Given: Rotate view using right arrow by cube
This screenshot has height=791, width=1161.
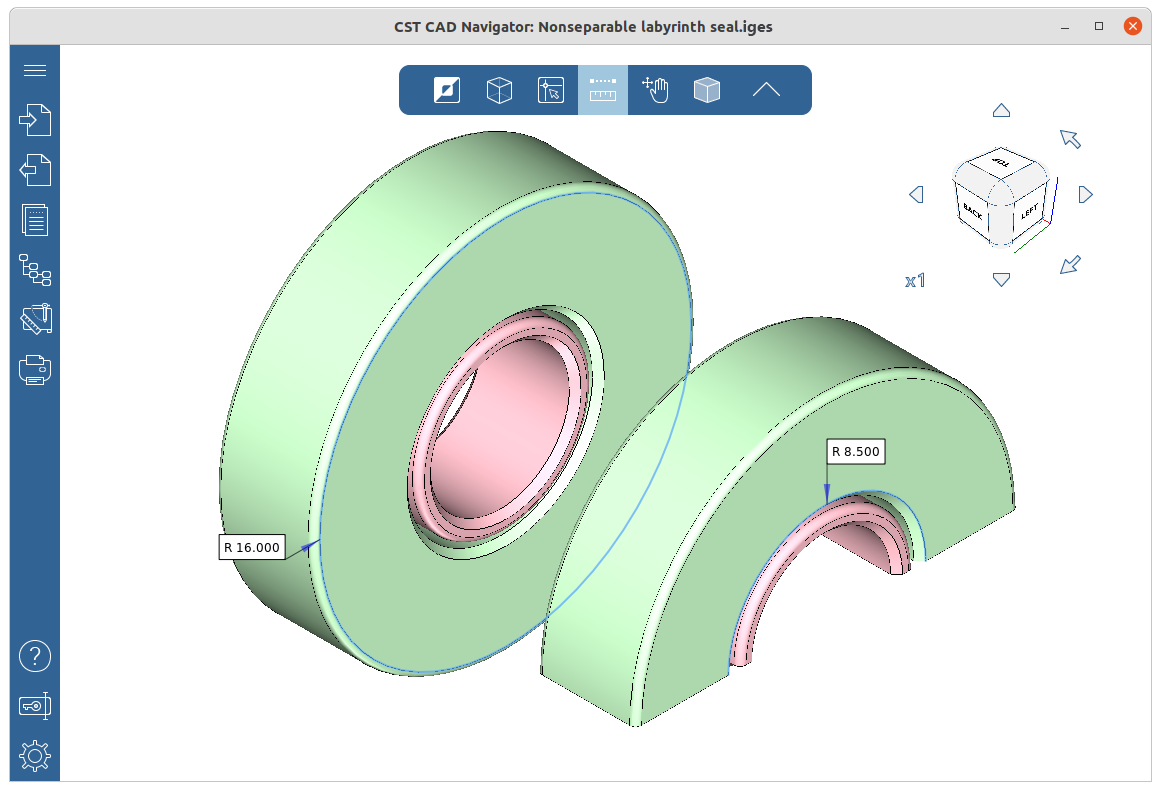Looking at the screenshot, I should click(1086, 195).
